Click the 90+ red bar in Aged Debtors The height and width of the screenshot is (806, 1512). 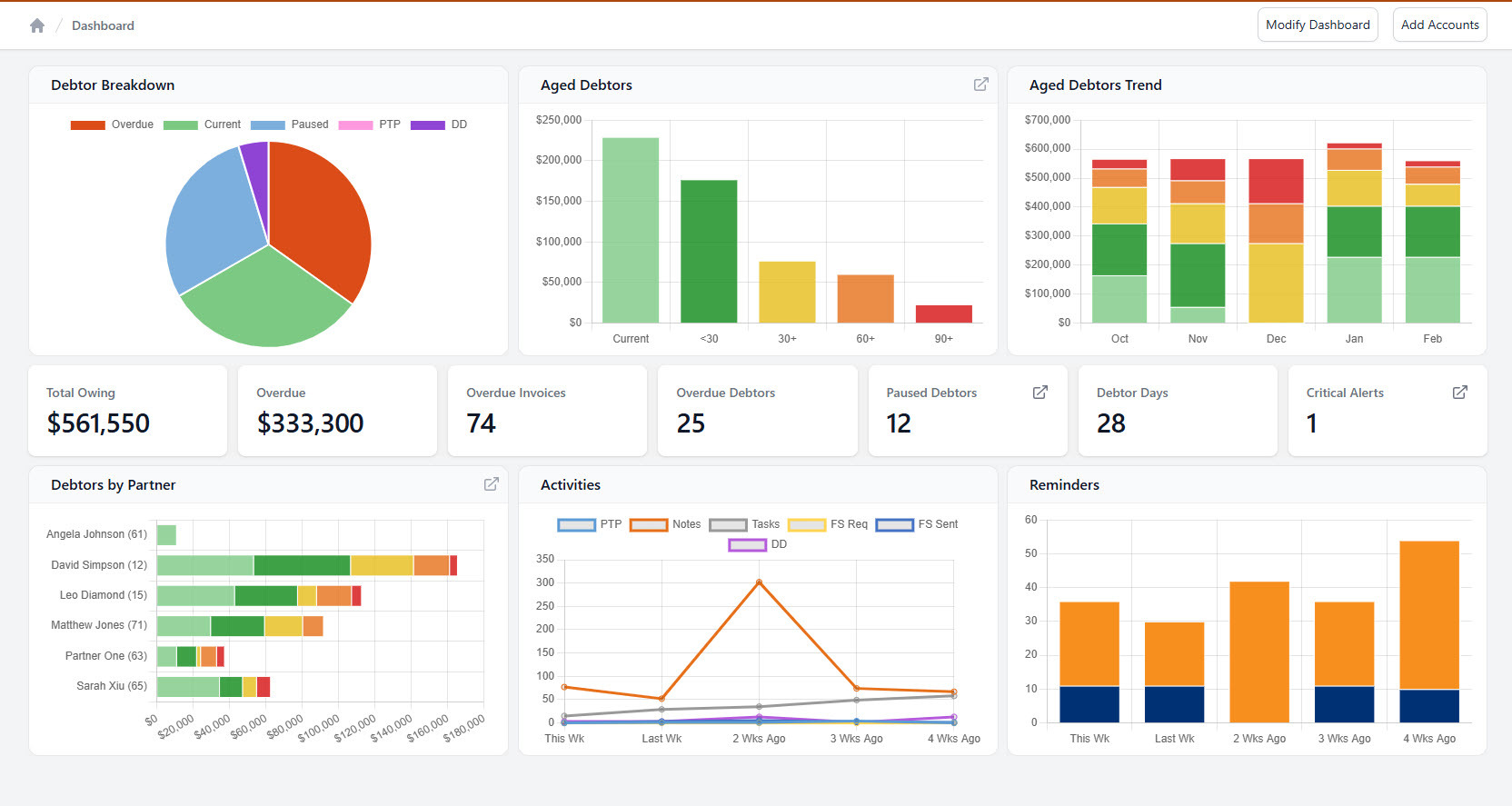pos(944,313)
